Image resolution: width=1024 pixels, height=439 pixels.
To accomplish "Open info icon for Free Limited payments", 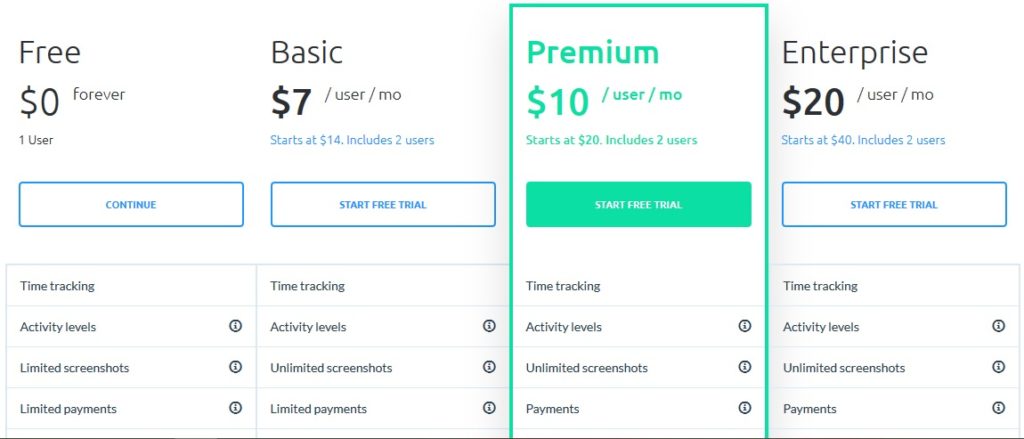I will (236, 408).
